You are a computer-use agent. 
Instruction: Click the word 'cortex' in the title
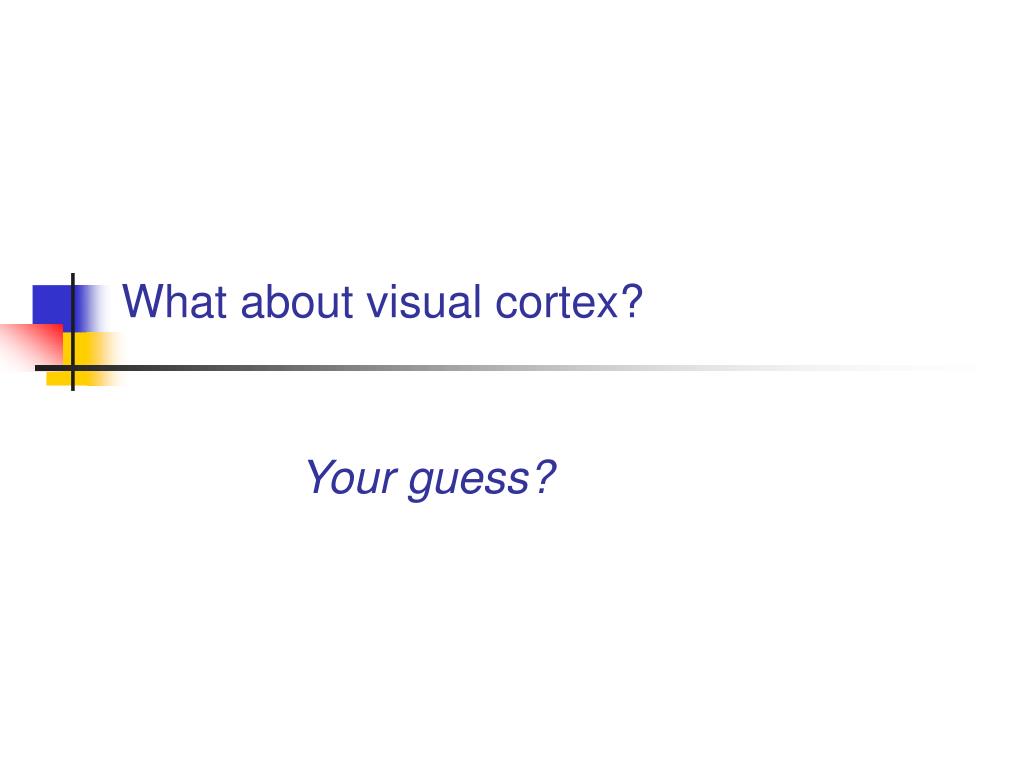[x=556, y=304]
